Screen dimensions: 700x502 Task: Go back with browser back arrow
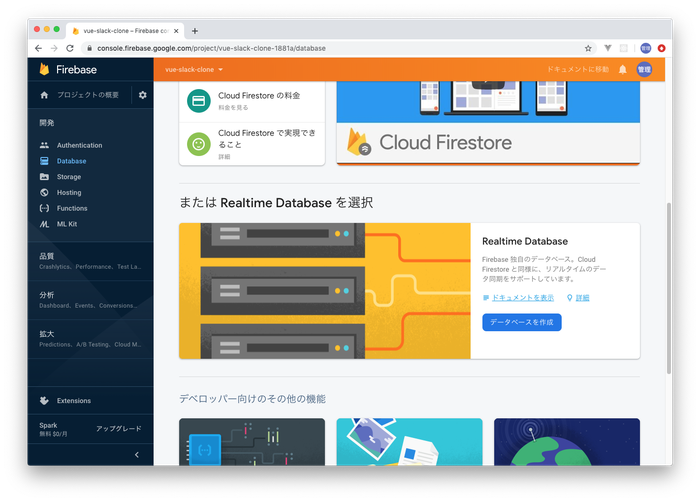[38, 48]
